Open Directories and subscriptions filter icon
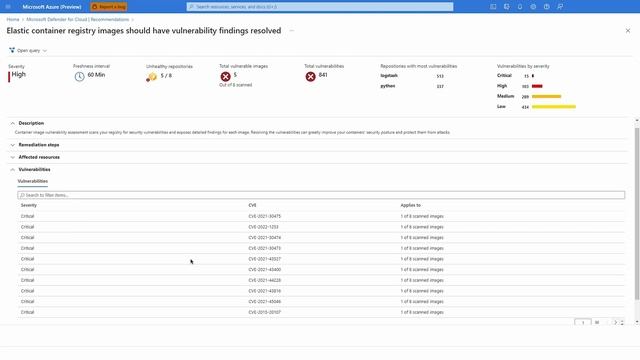The height and width of the screenshot is (360, 640). pos(507,7)
